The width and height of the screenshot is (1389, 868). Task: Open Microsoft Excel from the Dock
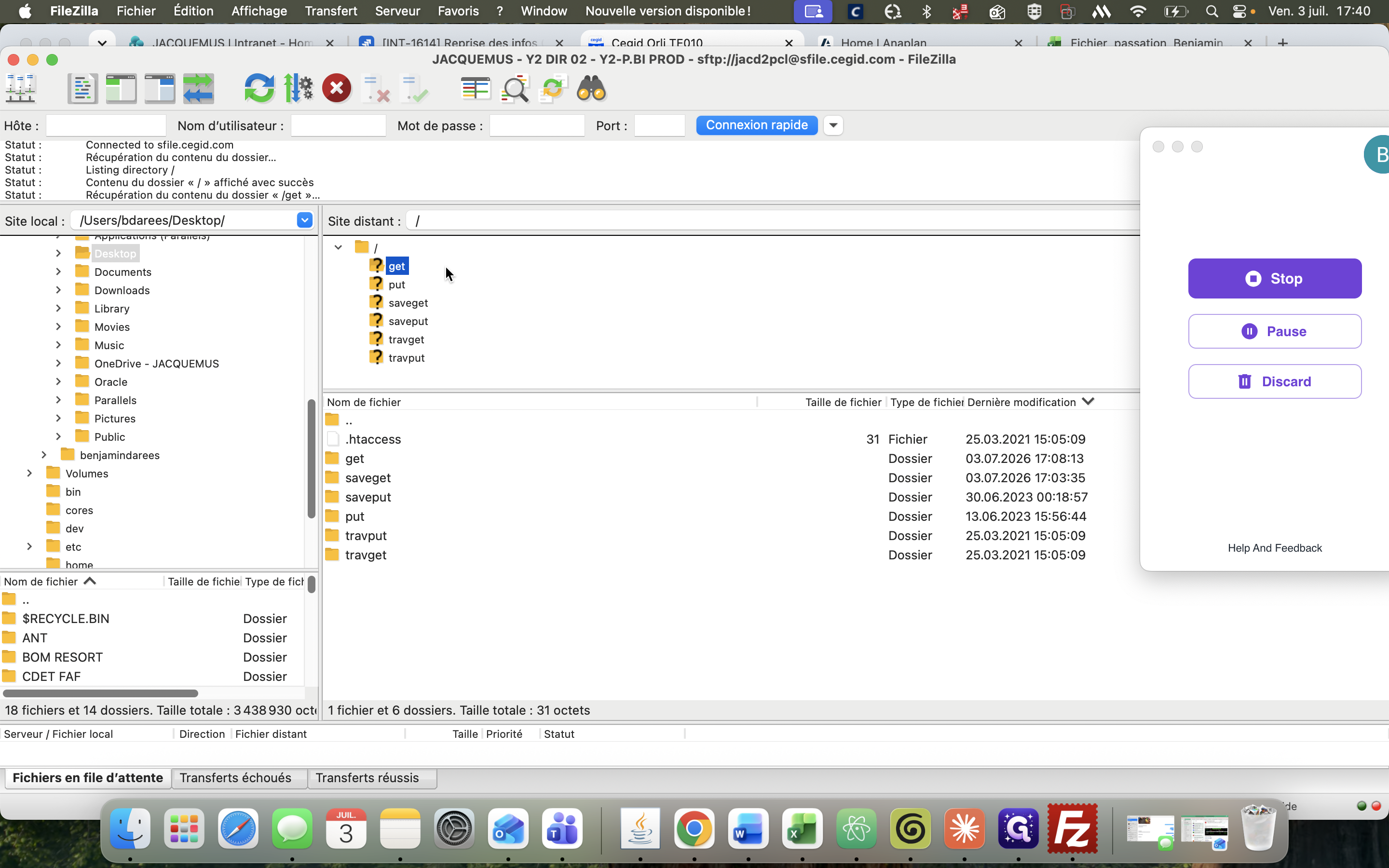[x=802, y=829]
